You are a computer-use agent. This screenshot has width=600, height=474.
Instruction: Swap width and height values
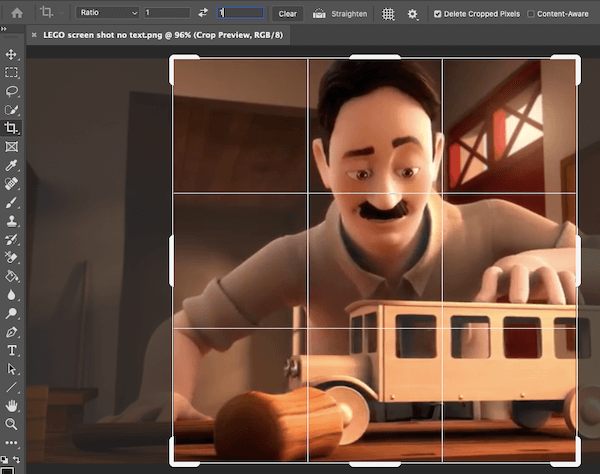(203, 13)
